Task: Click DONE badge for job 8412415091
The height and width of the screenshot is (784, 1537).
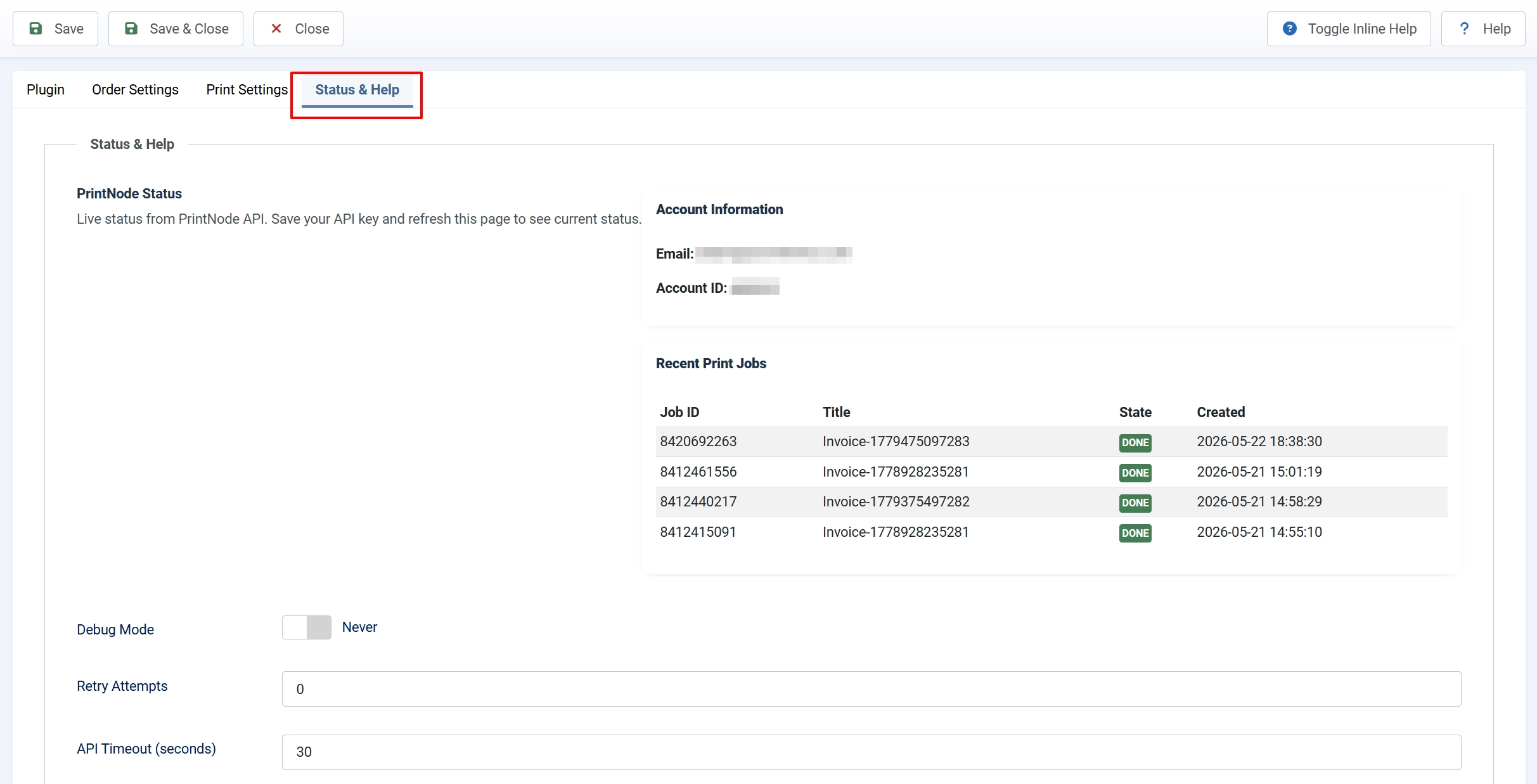Action: click(1135, 533)
